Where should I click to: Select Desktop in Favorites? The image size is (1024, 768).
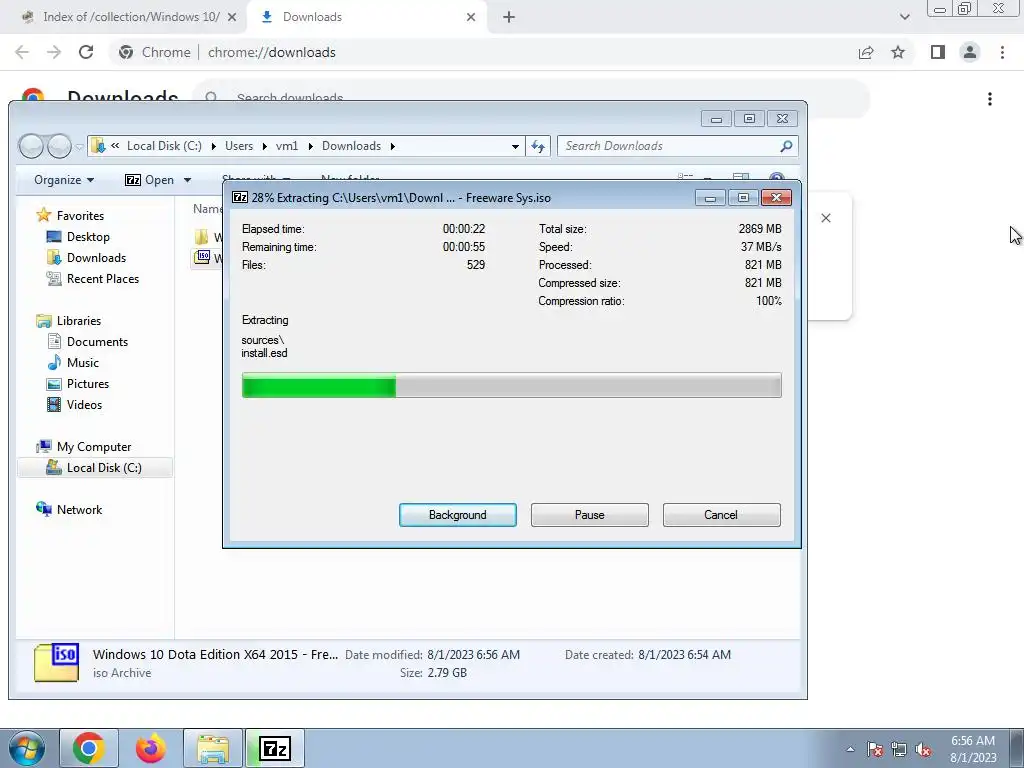click(x=88, y=236)
